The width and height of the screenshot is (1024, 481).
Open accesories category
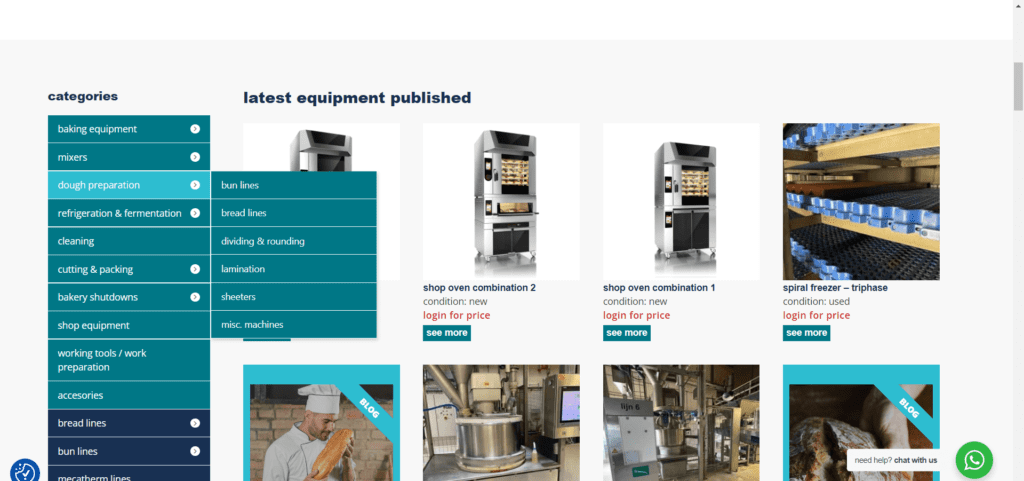(129, 395)
